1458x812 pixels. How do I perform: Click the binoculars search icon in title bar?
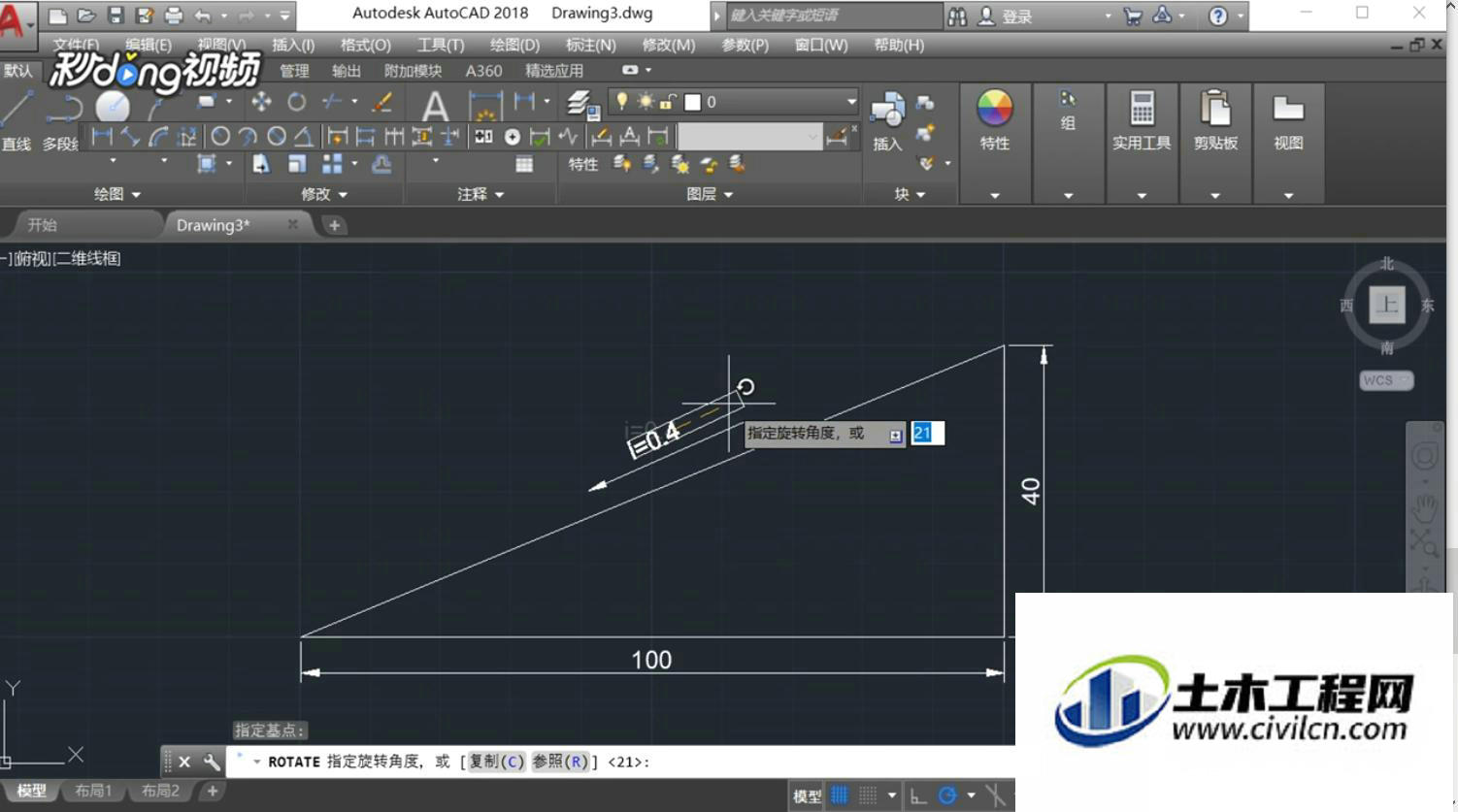tap(957, 16)
